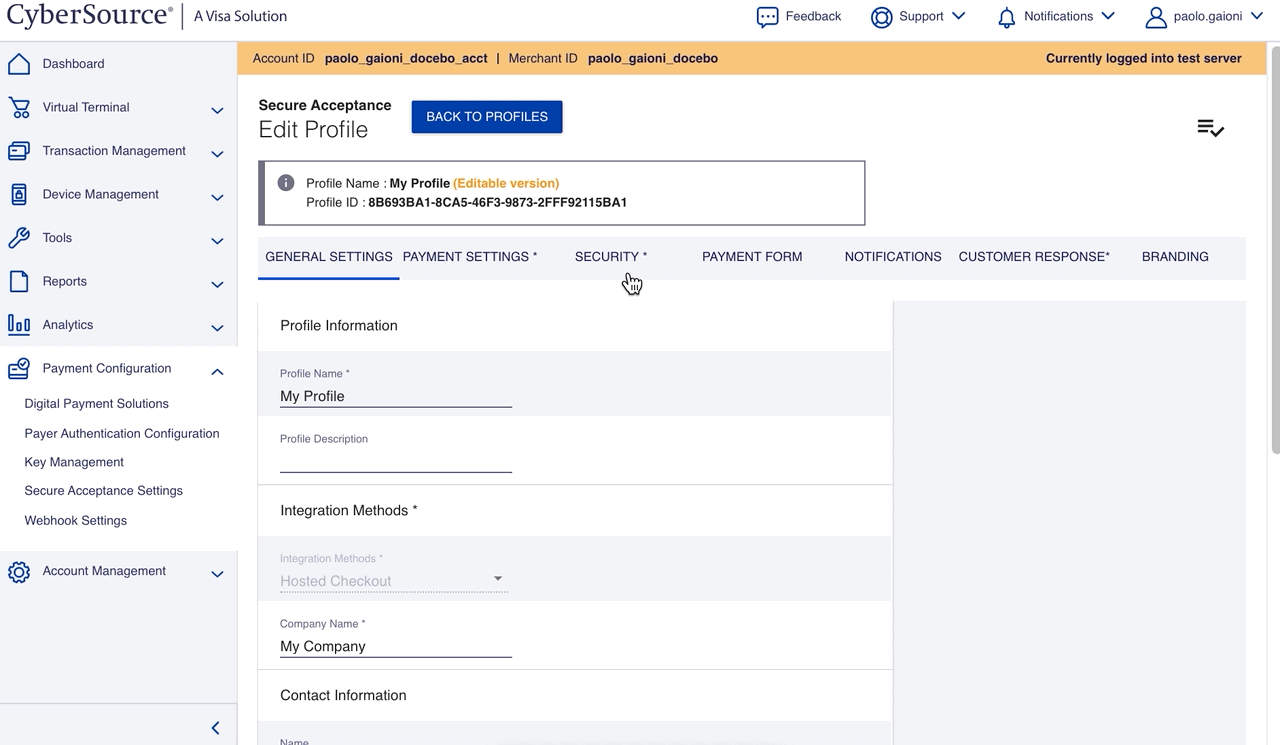Collapse the sidebar with the left arrow
The width and height of the screenshot is (1280, 745).
point(215,728)
